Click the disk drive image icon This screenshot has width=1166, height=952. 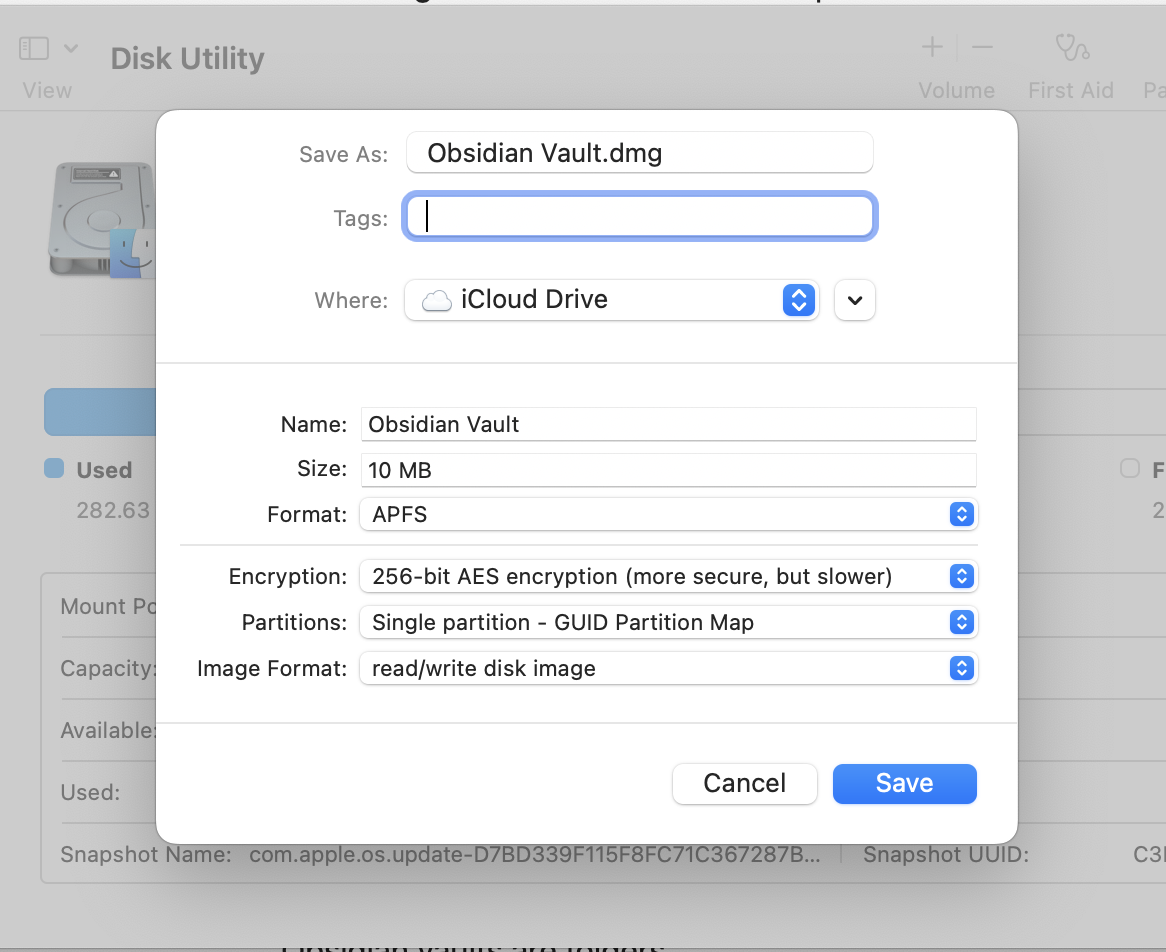pos(103,220)
